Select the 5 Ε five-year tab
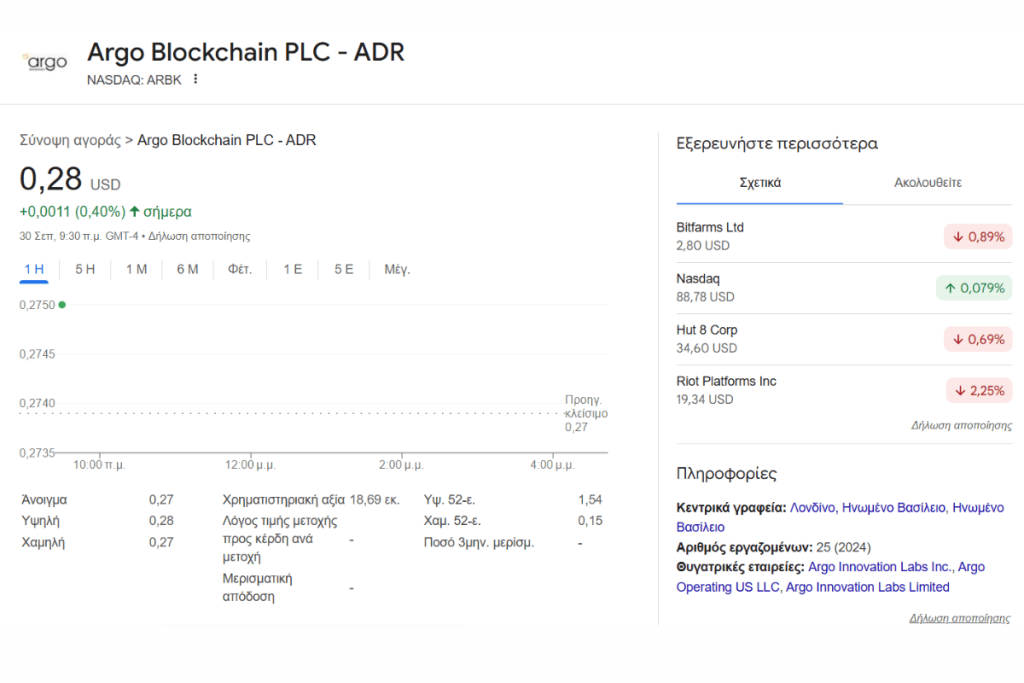Image resolution: width=1024 pixels, height=683 pixels. click(344, 269)
